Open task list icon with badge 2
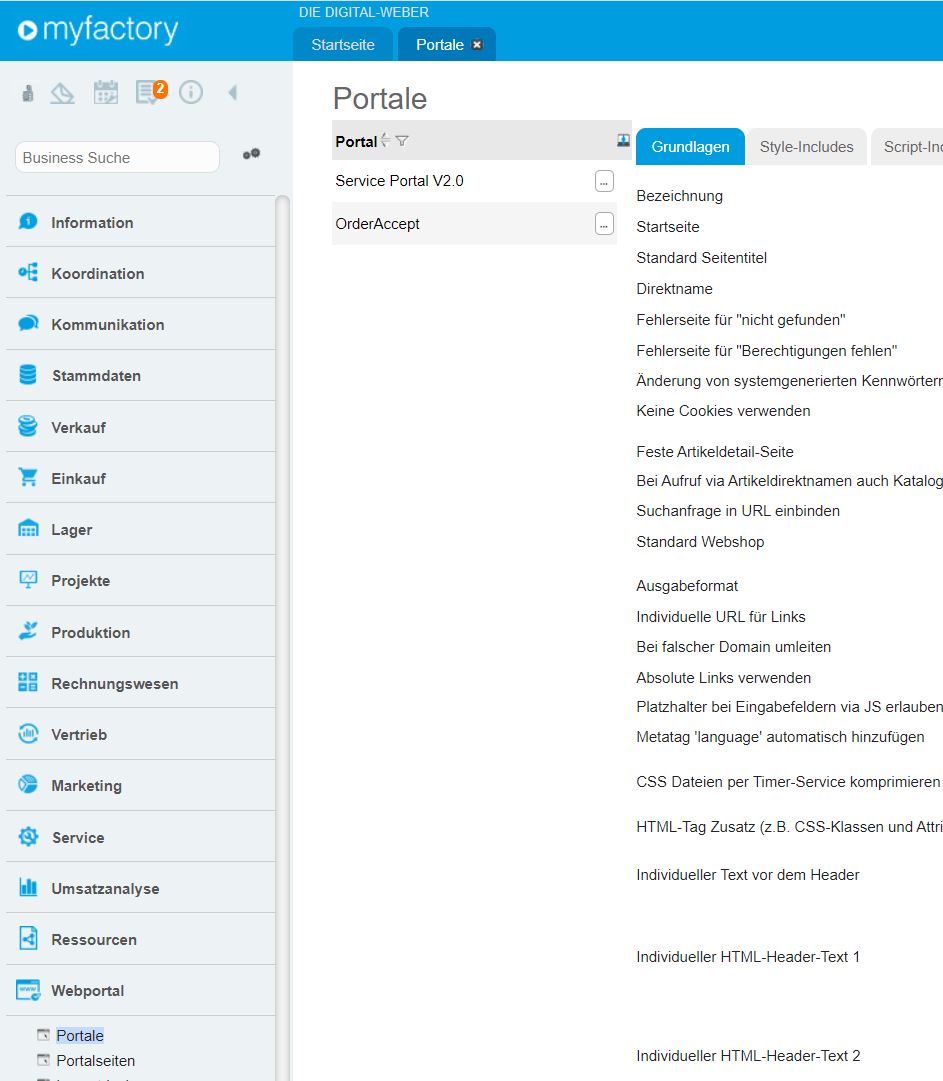This screenshot has height=1081, width=943. tap(148, 93)
